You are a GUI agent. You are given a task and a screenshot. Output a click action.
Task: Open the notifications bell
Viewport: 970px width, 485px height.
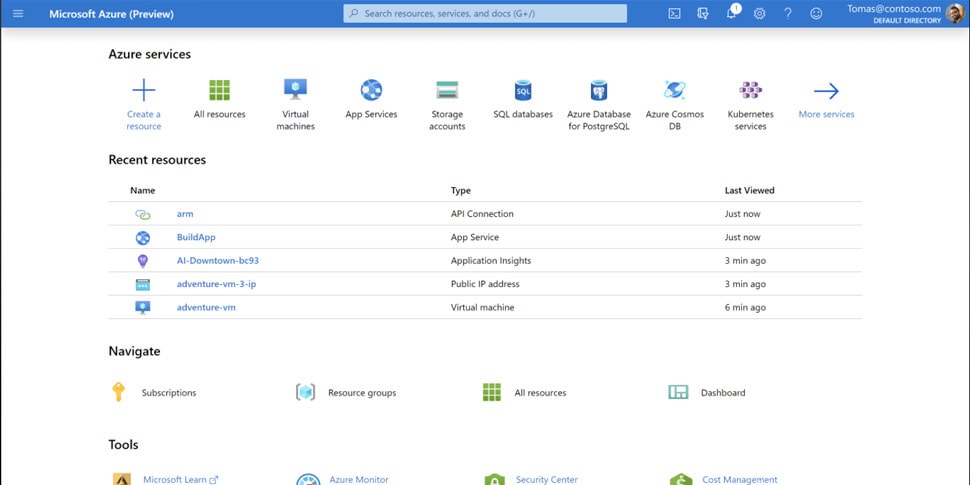coord(731,14)
